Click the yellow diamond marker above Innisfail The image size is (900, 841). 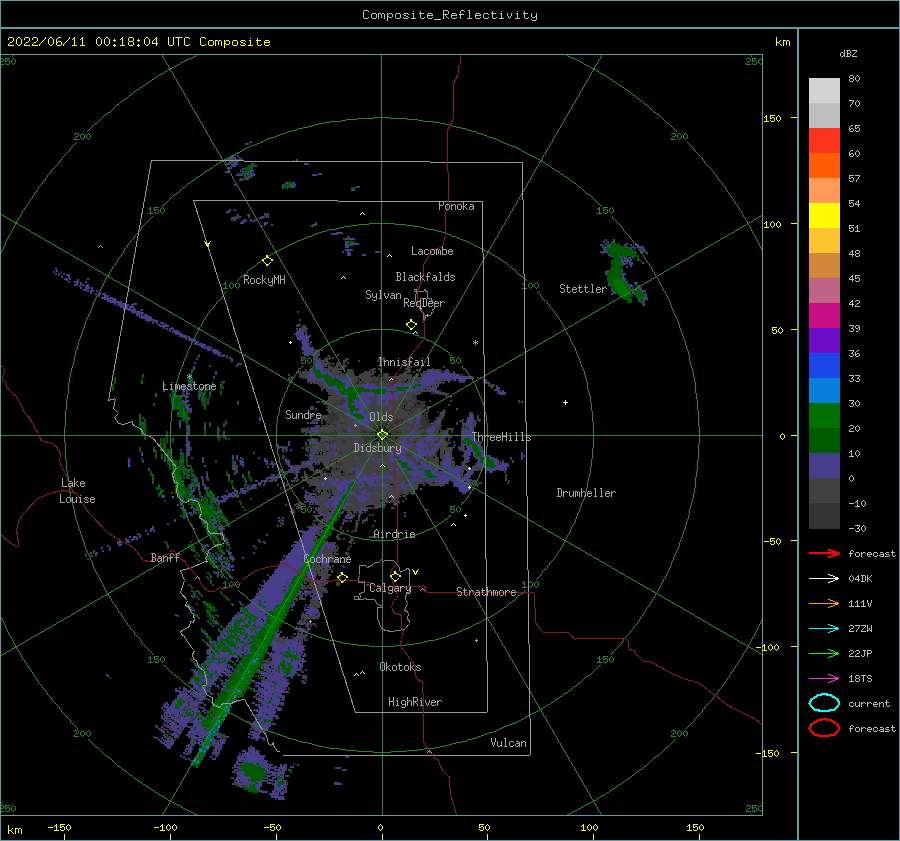coord(411,324)
